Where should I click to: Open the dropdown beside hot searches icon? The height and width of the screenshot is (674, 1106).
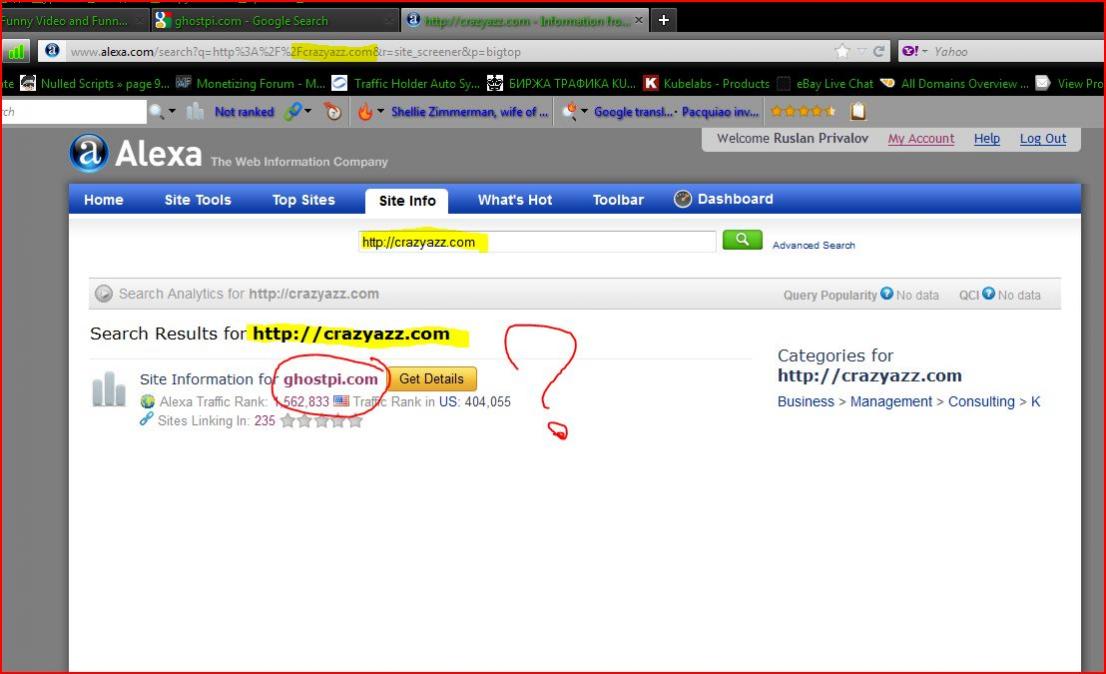584,111
